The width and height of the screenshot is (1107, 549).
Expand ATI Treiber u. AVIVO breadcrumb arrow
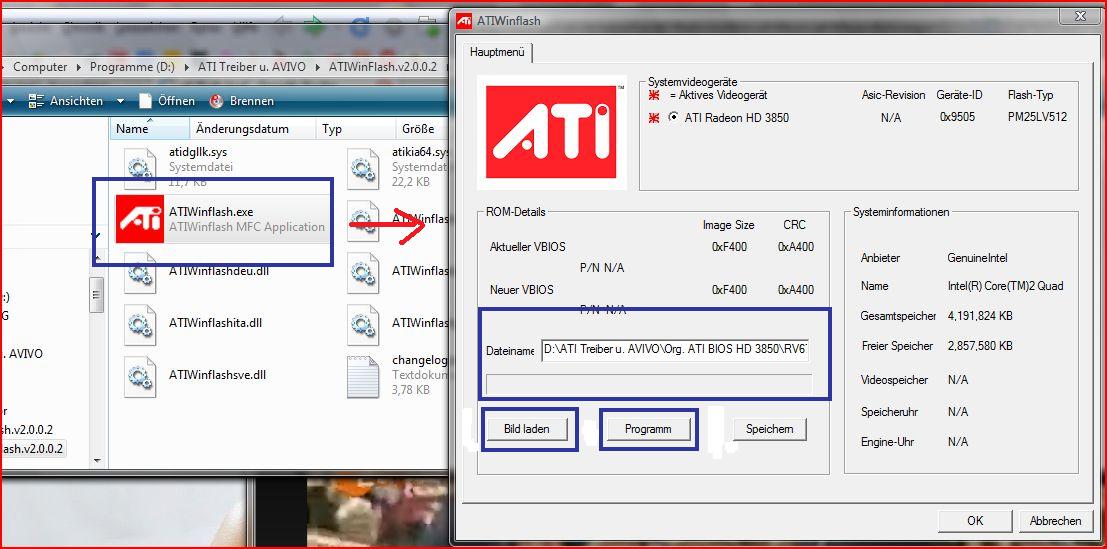pos(318,67)
